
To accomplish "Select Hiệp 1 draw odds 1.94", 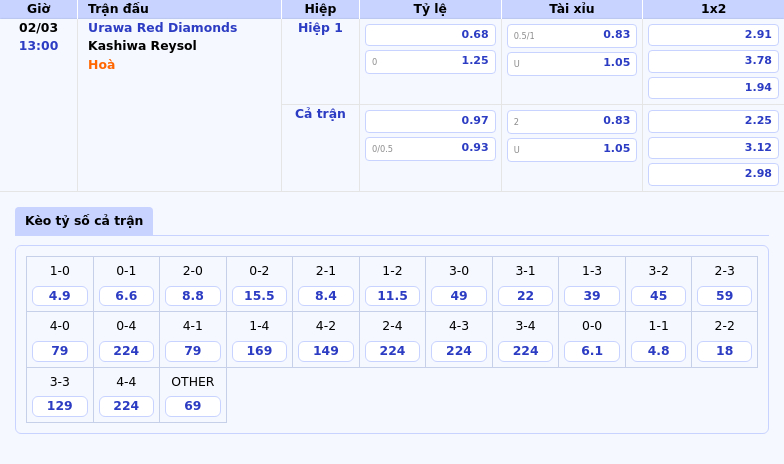I will 714,88.
